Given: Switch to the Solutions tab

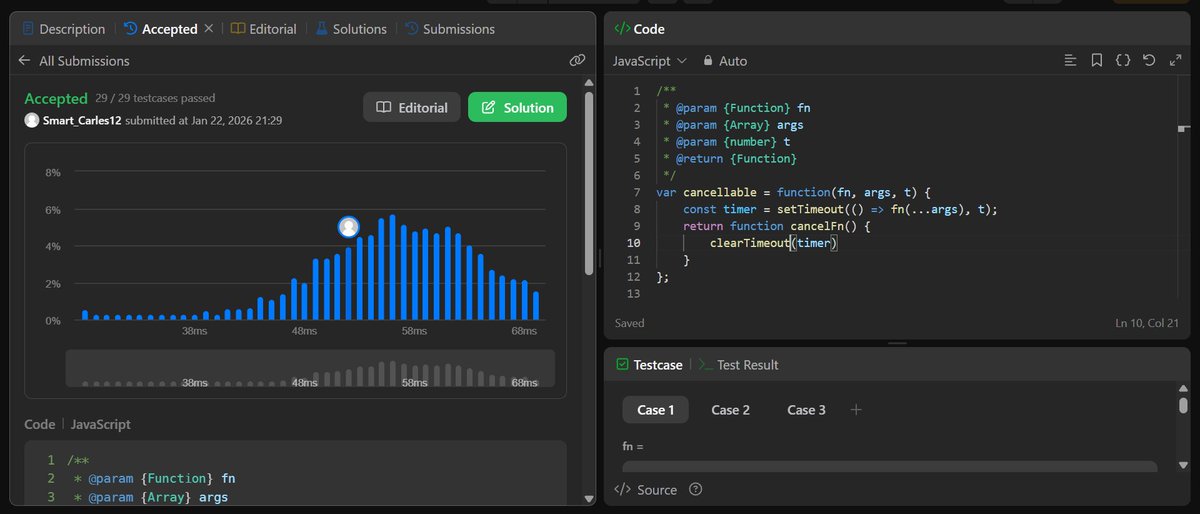Looking at the screenshot, I should tap(351, 29).
